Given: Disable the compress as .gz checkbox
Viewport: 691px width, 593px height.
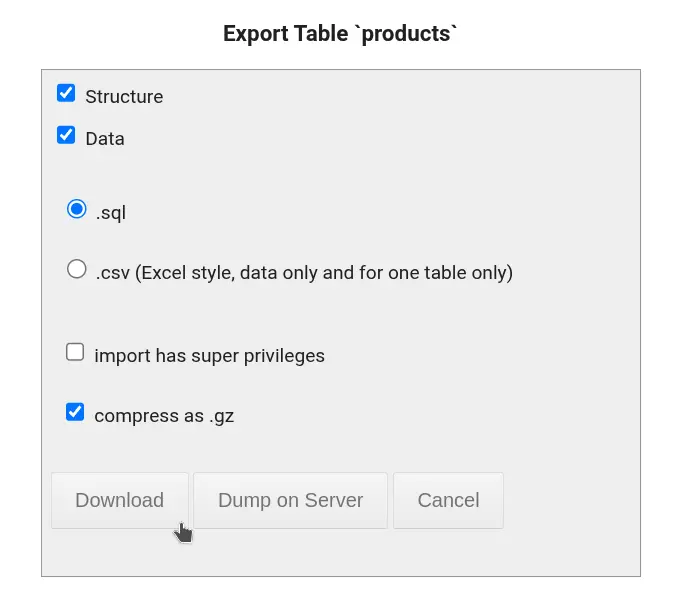Looking at the screenshot, I should point(75,412).
